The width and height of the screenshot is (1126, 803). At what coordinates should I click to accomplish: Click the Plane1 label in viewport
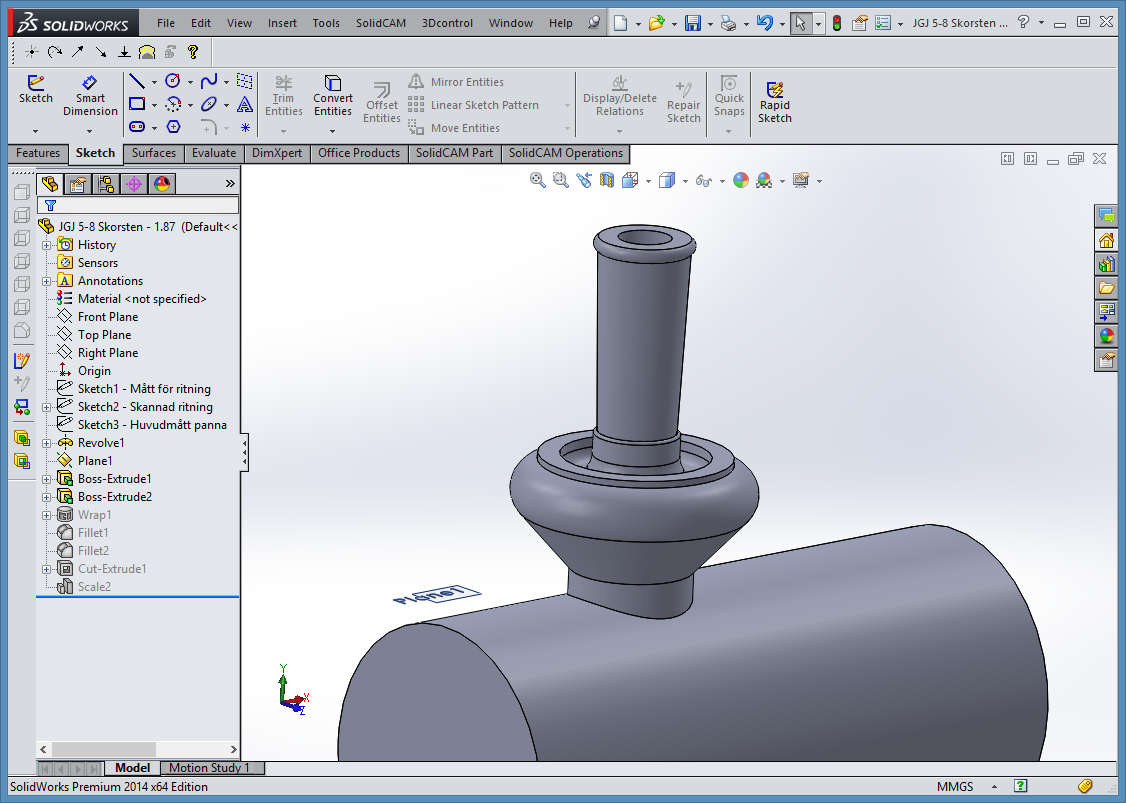pos(437,595)
